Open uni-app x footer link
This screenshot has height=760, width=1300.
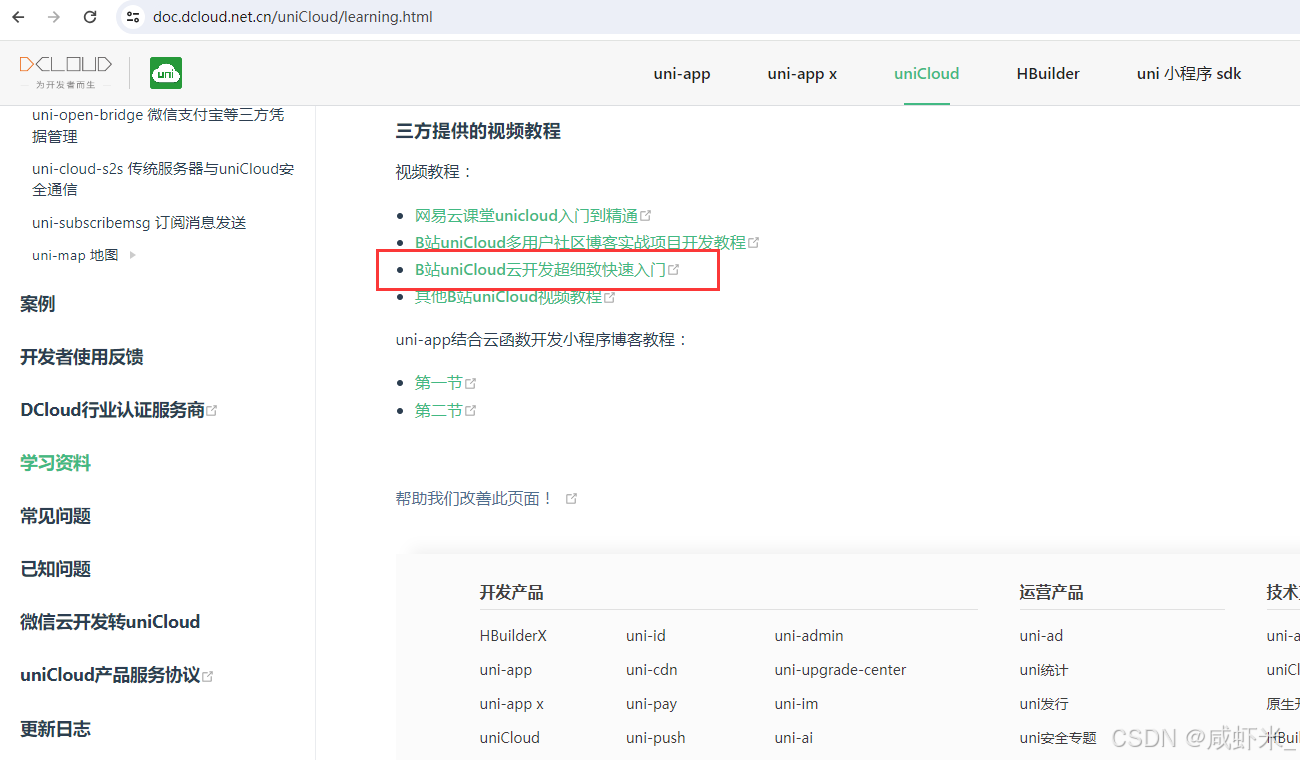(512, 704)
